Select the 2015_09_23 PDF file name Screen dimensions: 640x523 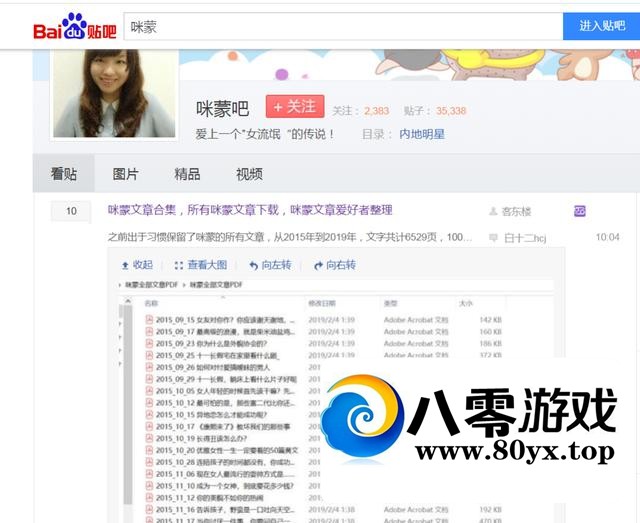(211, 344)
